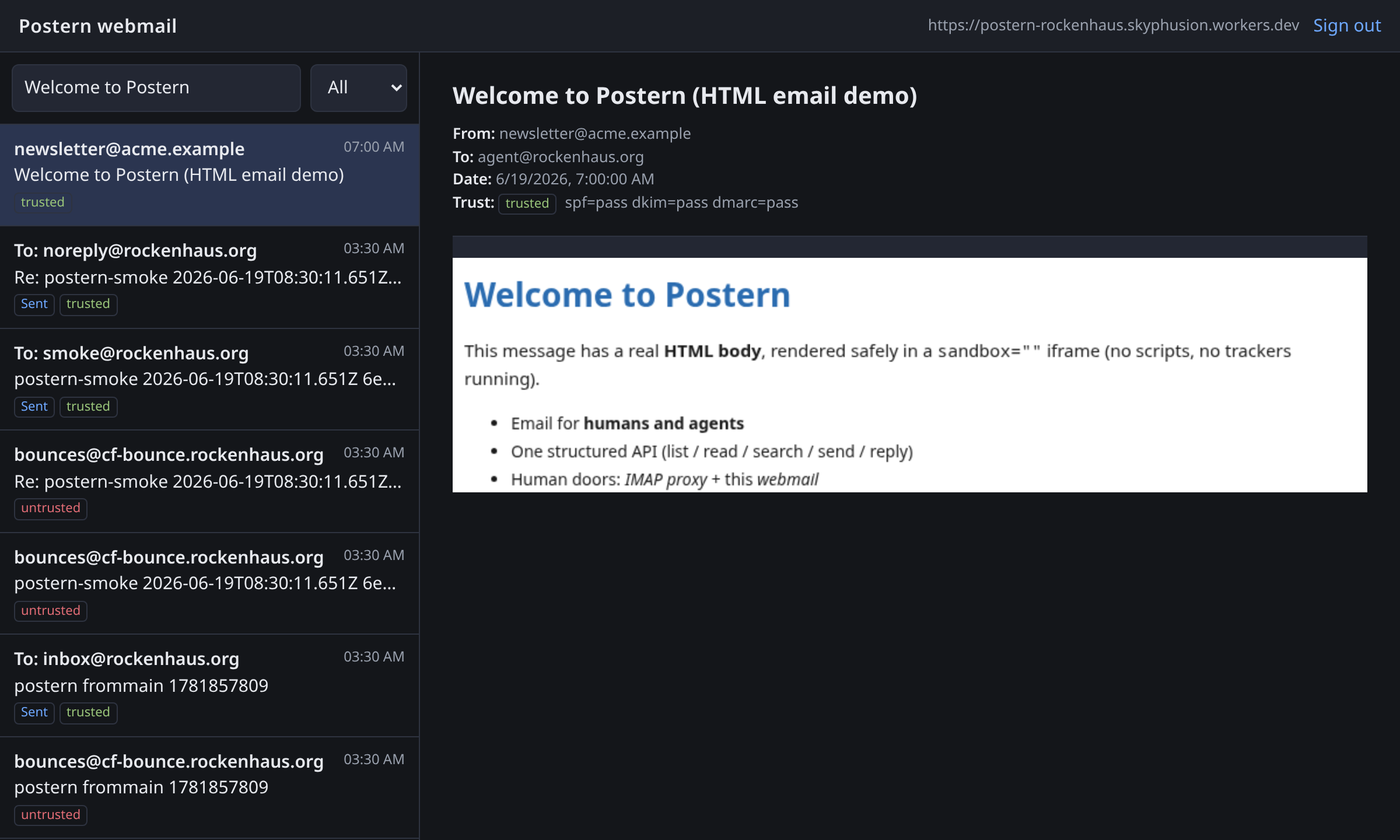Click the bullet about One structured API
This screenshot has height=840, width=1400.
[x=712, y=451]
